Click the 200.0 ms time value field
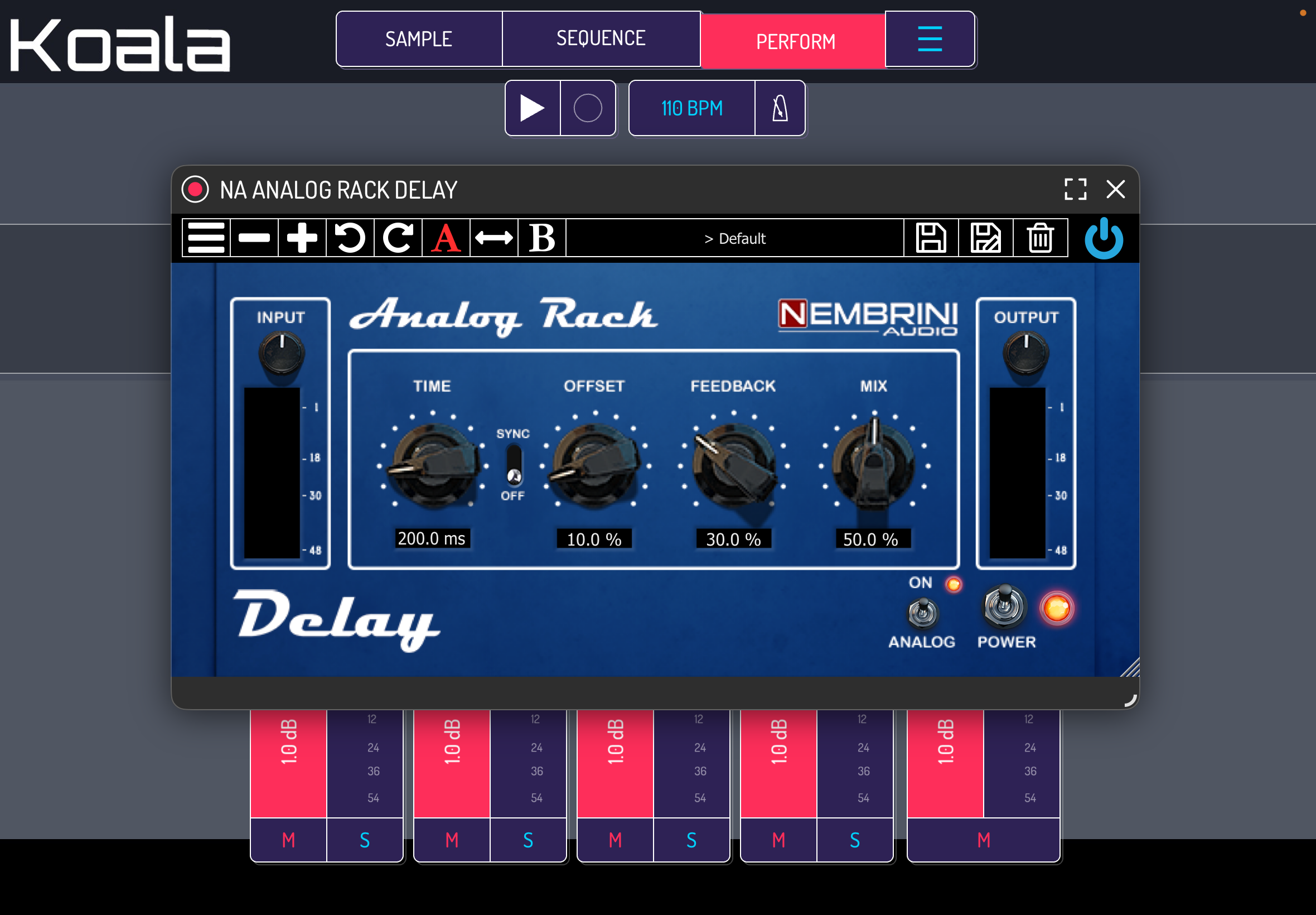Viewport: 1316px width, 915px height. point(432,538)
